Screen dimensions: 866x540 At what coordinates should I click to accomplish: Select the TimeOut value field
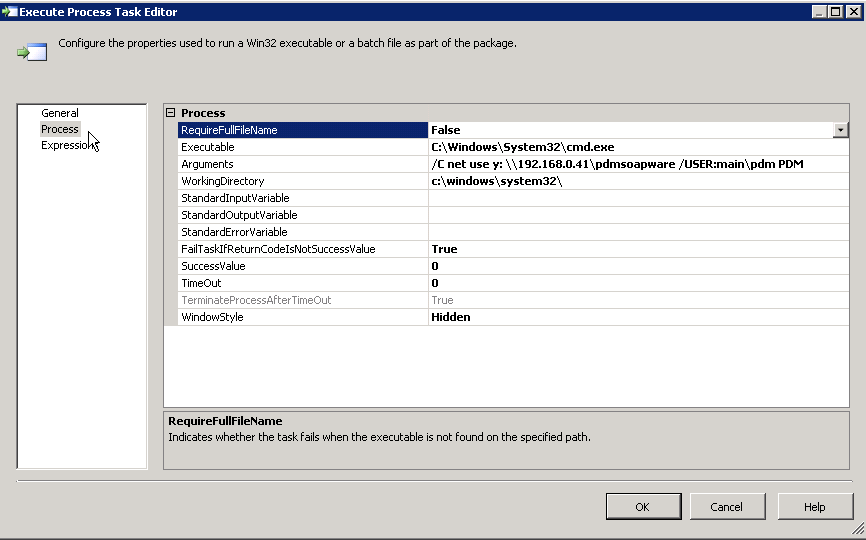point(636,283)
